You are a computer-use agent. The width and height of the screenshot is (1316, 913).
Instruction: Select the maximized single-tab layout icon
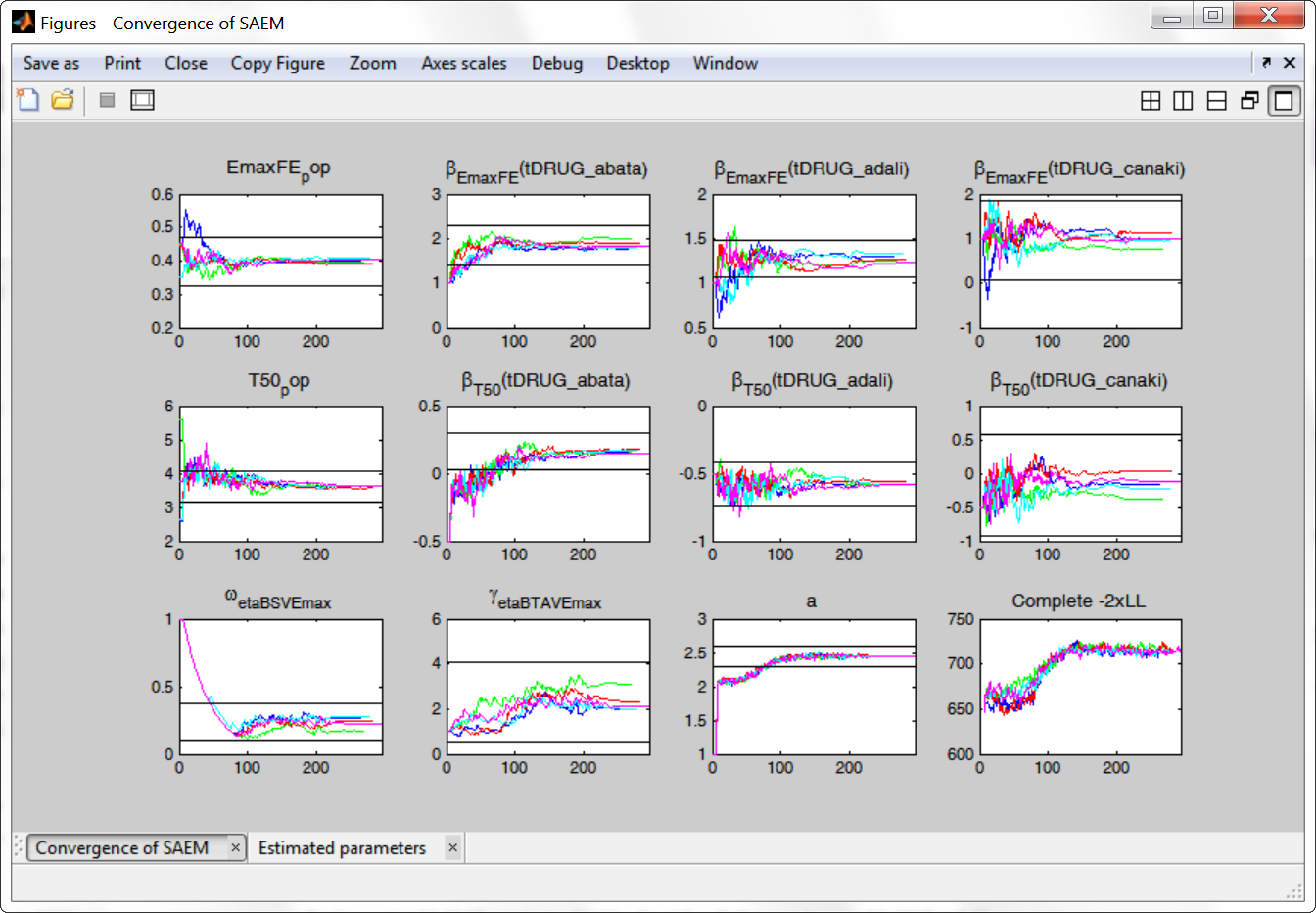click(x=1284, y=100)
